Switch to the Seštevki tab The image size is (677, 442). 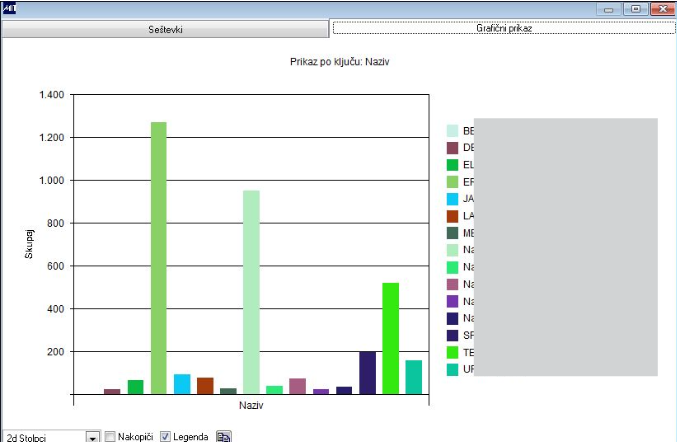click(x=165, y=29)
